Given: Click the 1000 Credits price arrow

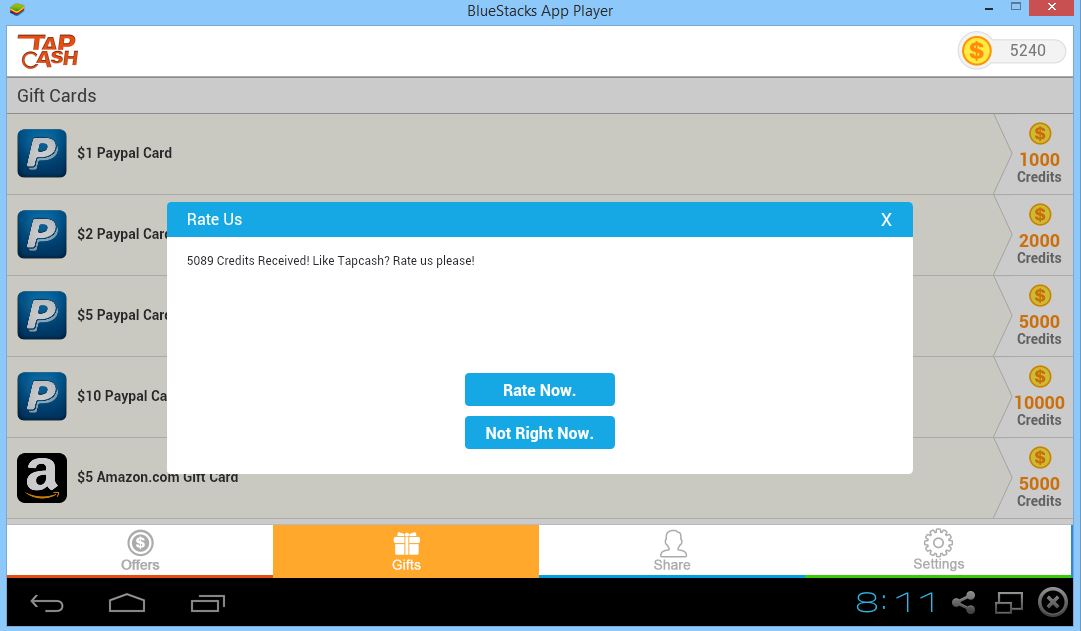Looking at the screenshot, I should (1034, 154).
